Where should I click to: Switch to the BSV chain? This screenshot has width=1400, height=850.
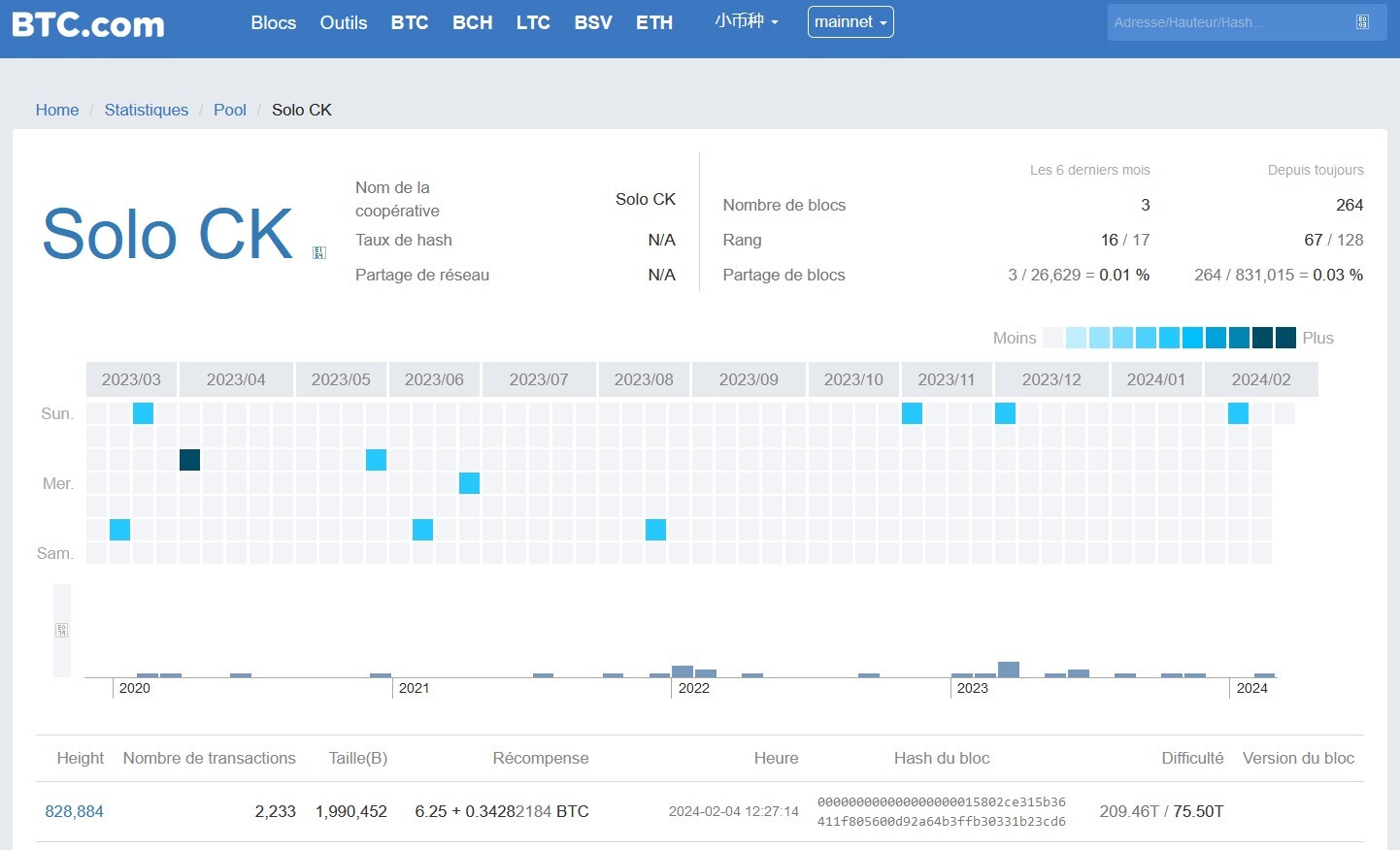click(593, 22)
